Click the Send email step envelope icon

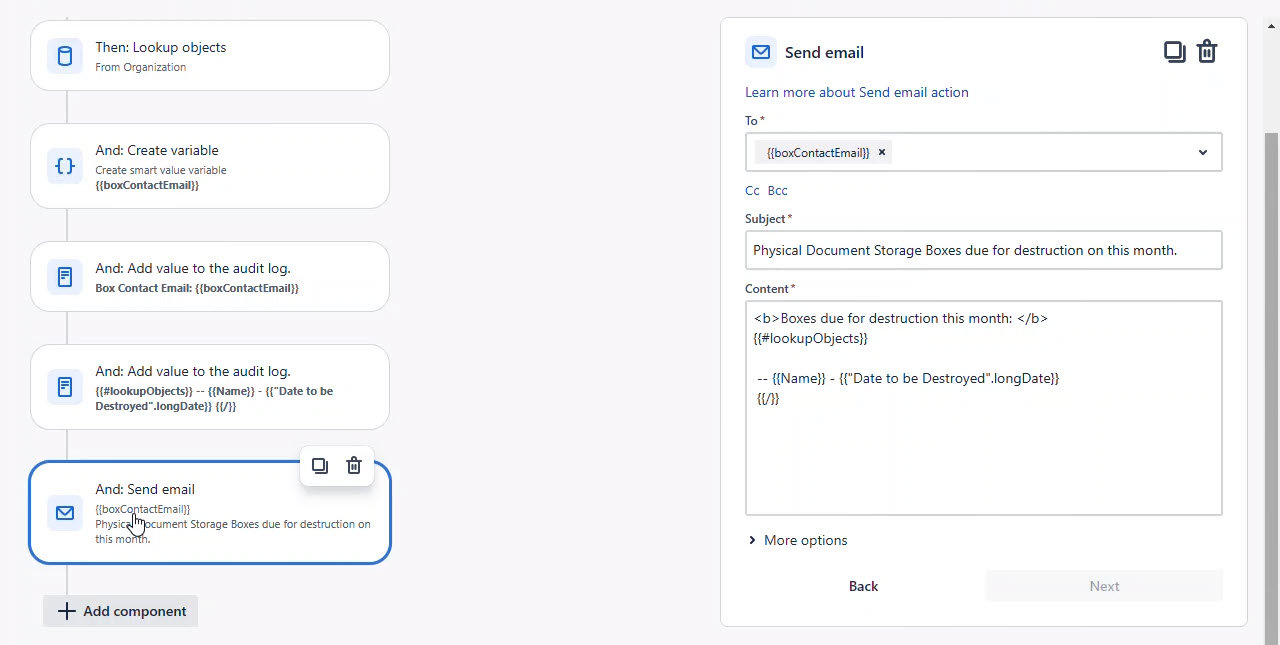(x=65, y=513)
